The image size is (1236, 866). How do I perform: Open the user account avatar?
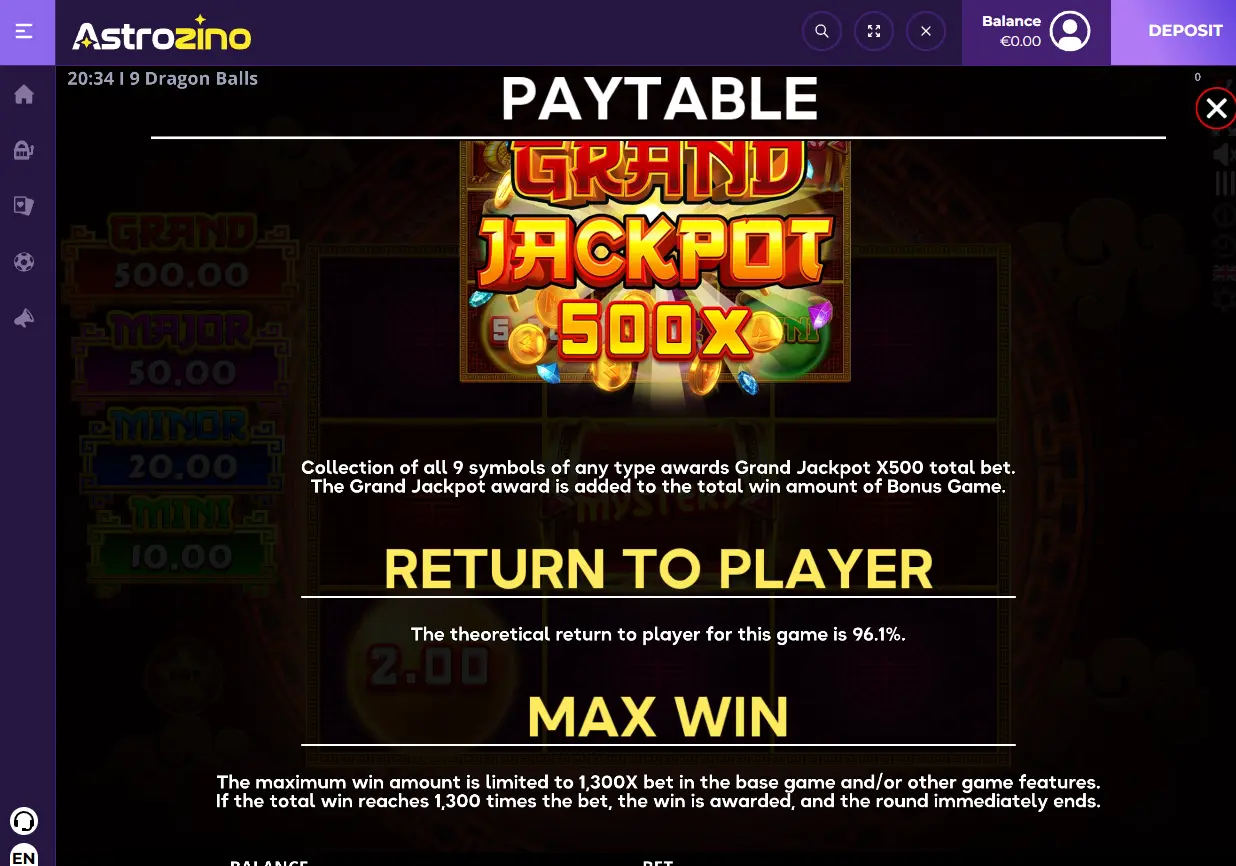coord(1070,31)
